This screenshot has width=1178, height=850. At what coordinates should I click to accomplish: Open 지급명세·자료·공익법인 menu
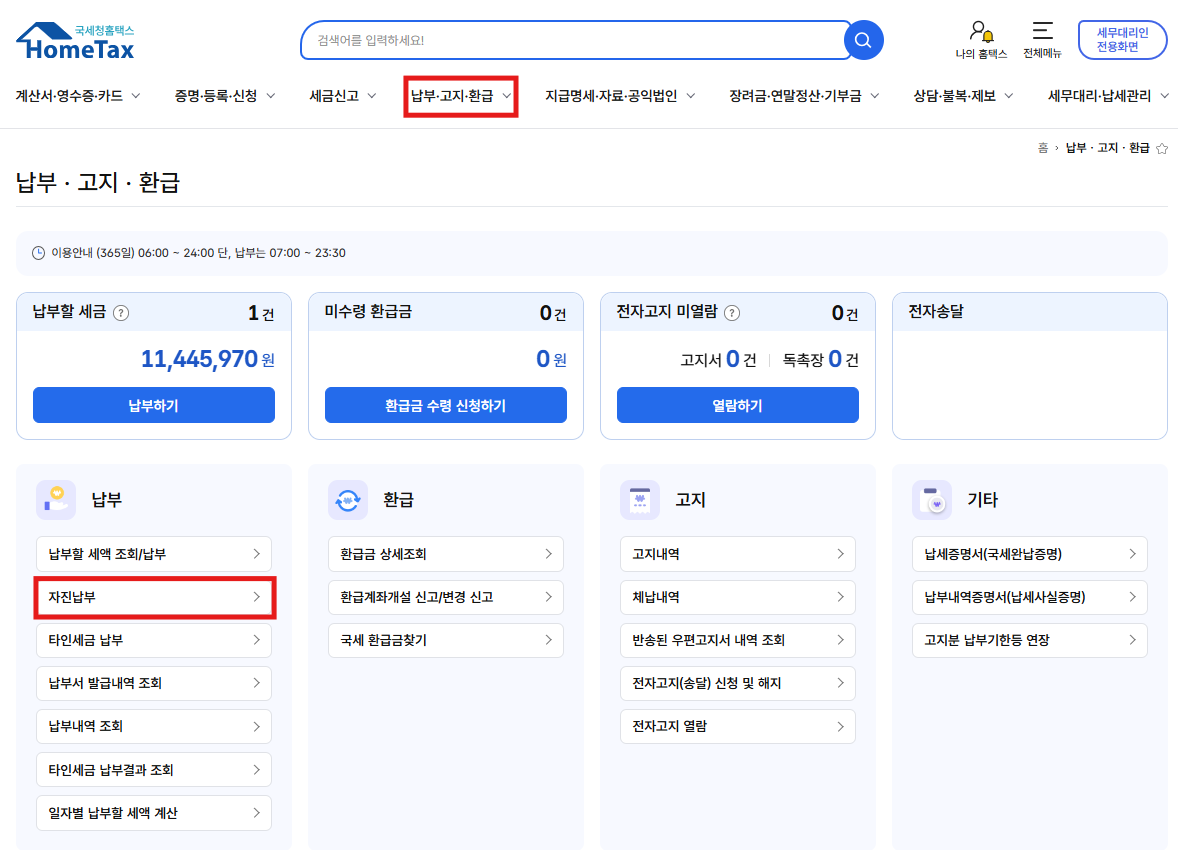(620, 96)
